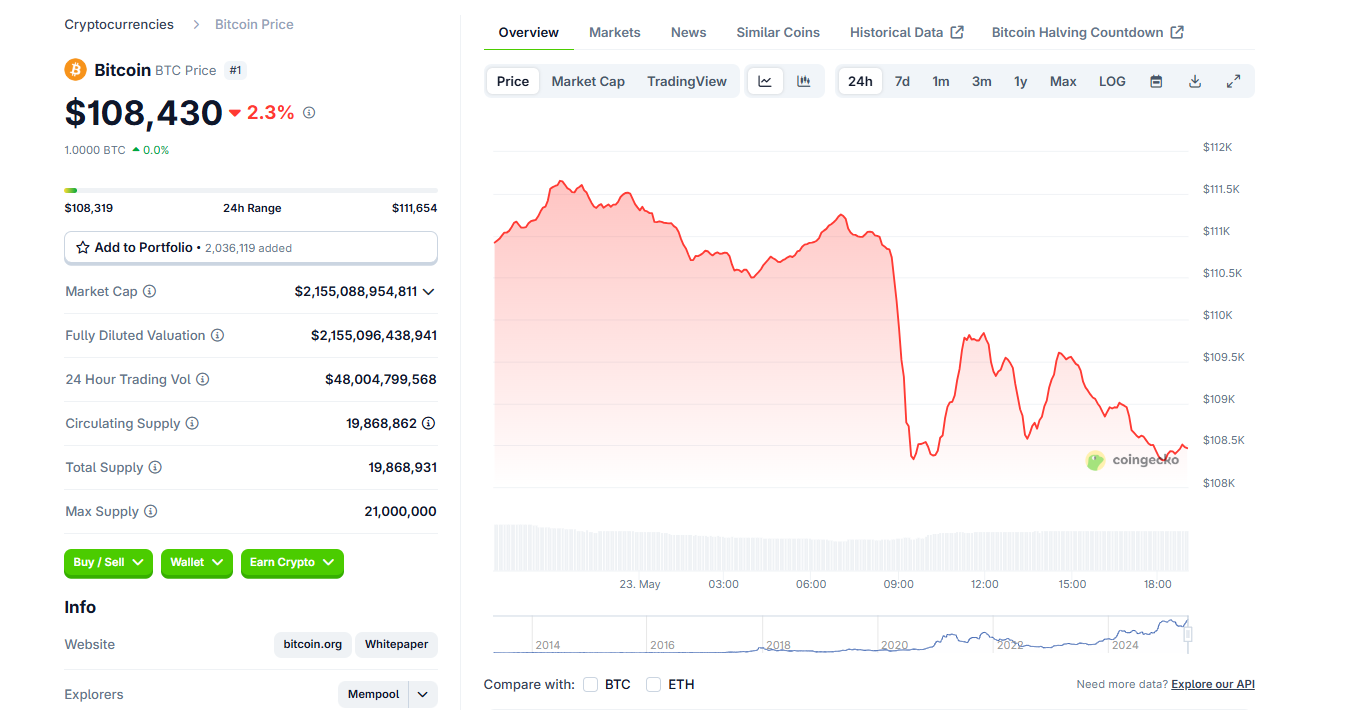Click the 21,000,000 max supply value
1355x710 pixels.
(x=400, y=512)
